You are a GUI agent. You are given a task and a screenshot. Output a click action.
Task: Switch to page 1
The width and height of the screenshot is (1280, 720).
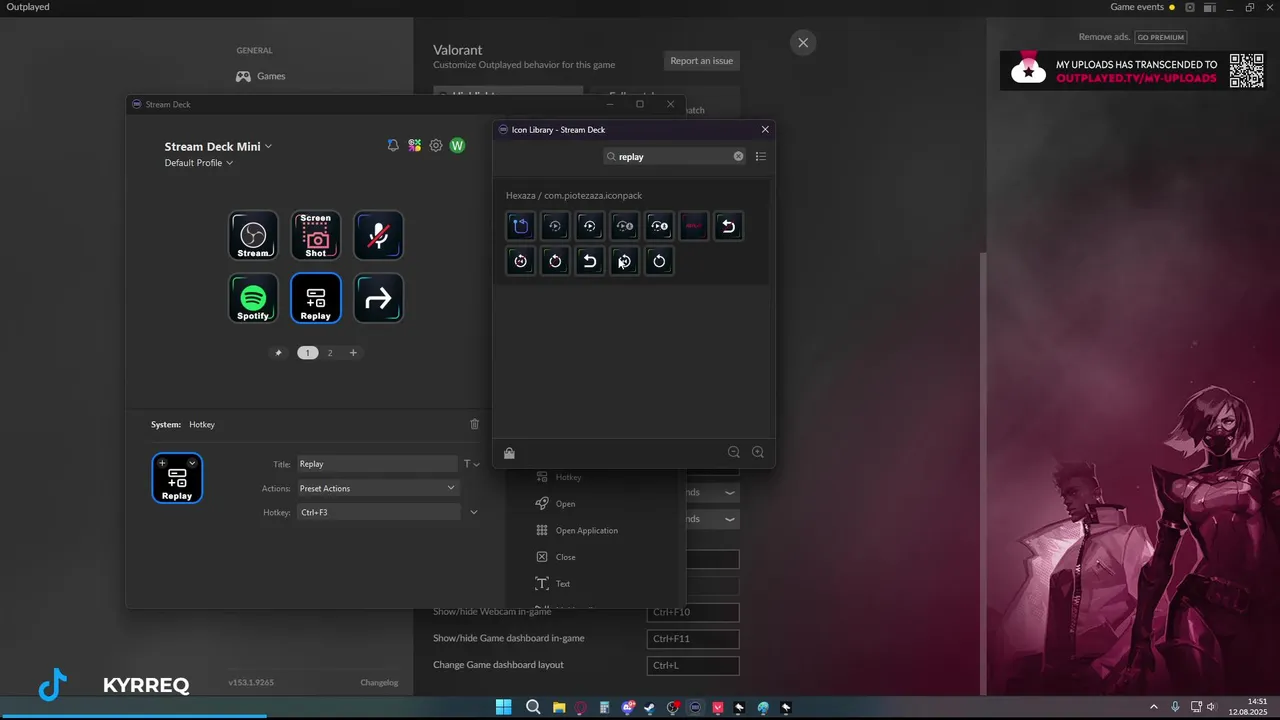[x=307, y=353]
